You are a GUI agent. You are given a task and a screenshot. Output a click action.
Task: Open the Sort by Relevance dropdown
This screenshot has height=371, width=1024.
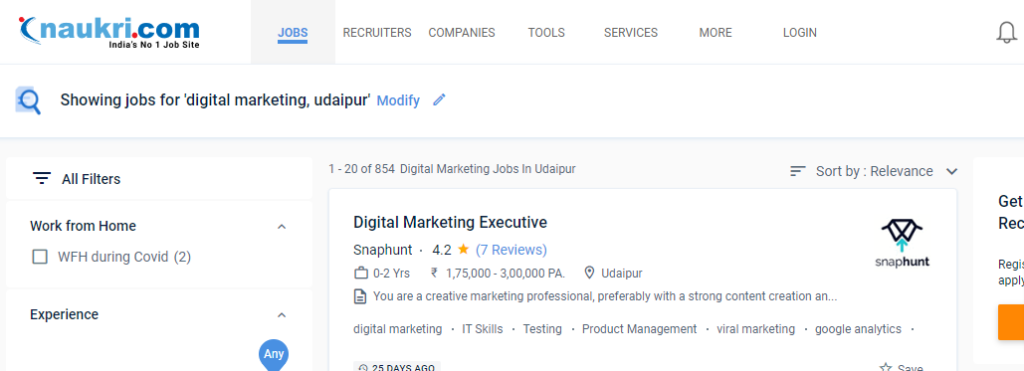[x=874, y=171]
